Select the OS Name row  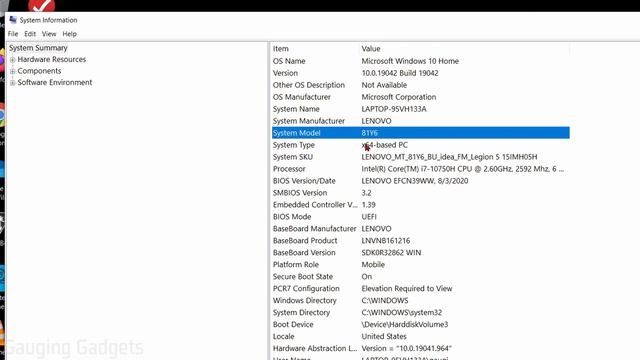click(x=420, y=61)
